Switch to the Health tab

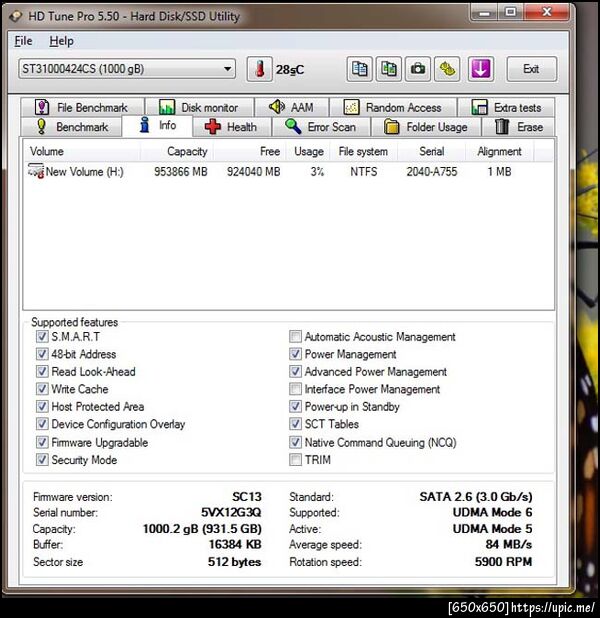click(231, 127)
